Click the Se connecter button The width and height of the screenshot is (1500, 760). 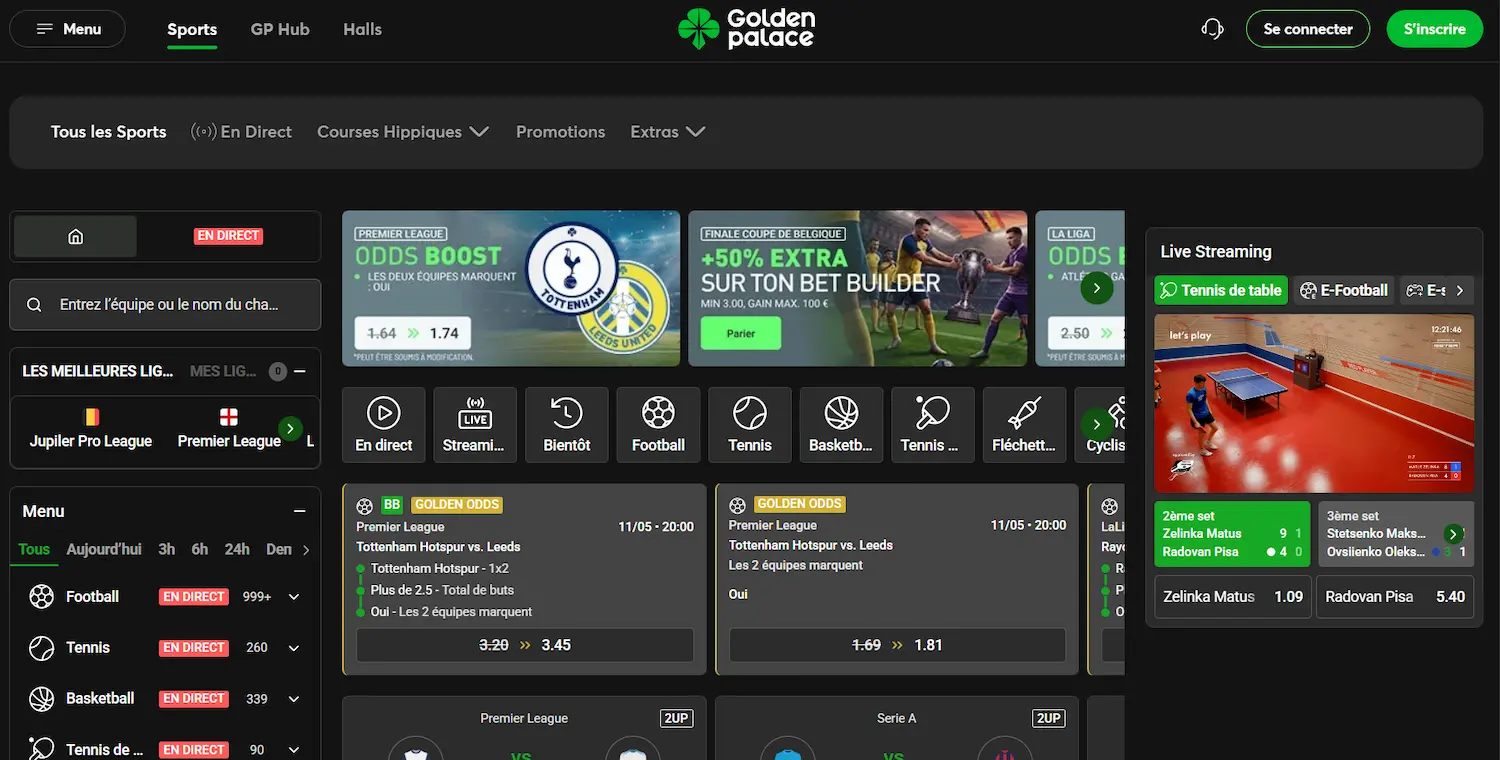[x=1308, y=29]
